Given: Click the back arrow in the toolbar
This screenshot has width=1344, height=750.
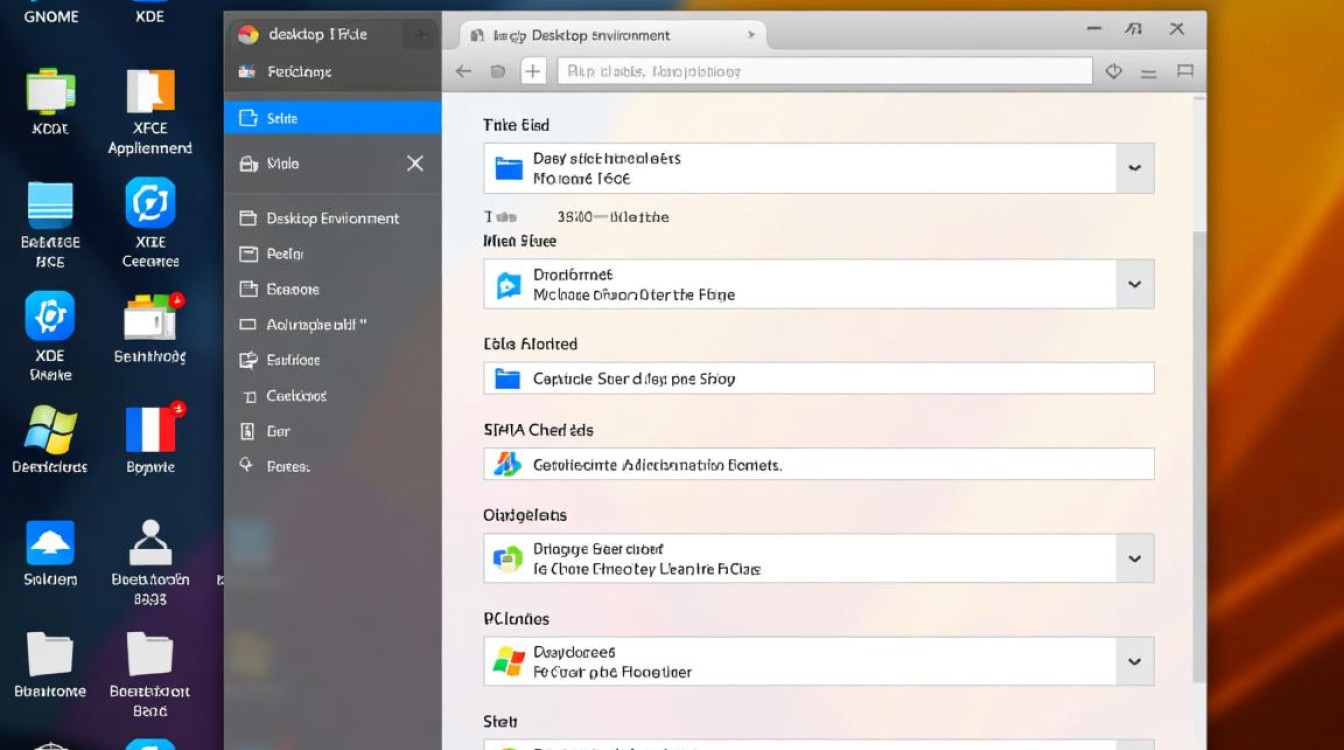Looking at the screenshot, I should (x=463, y=71).
